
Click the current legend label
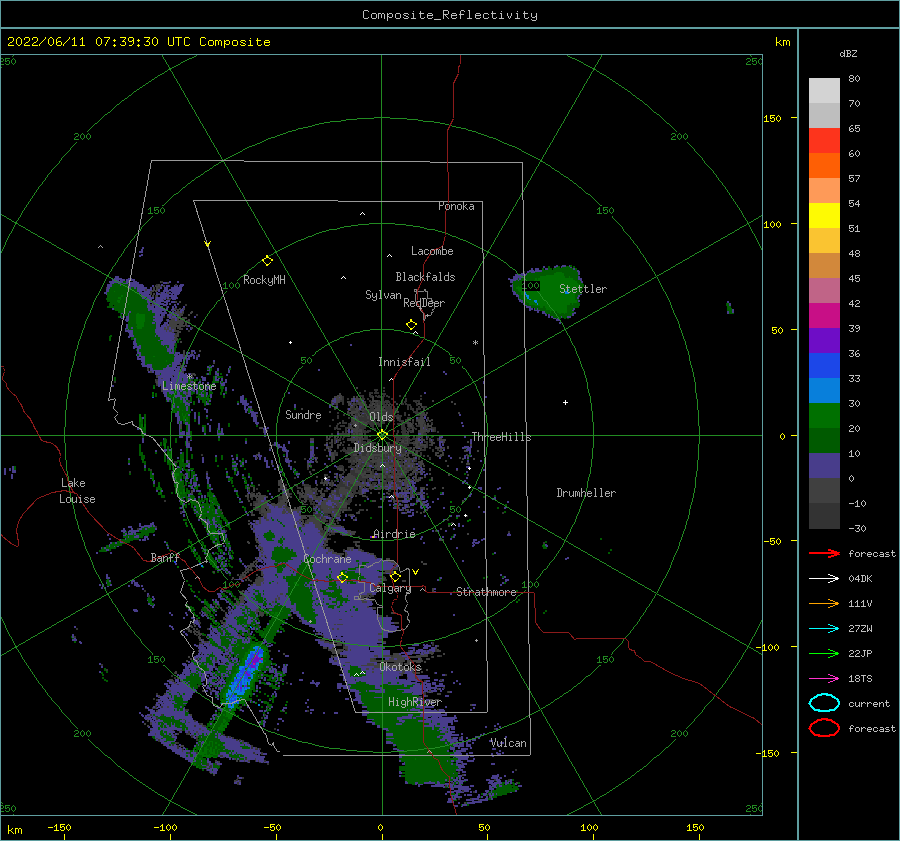[868, 704]
